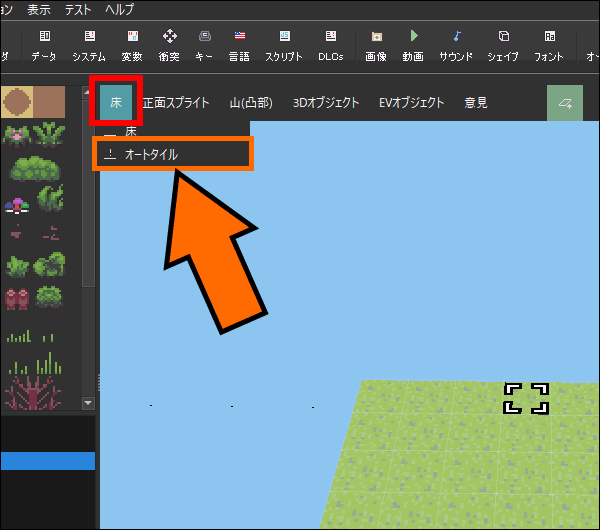Click the 変数 (Variables) toolbar icon

[x=132, y=44]
